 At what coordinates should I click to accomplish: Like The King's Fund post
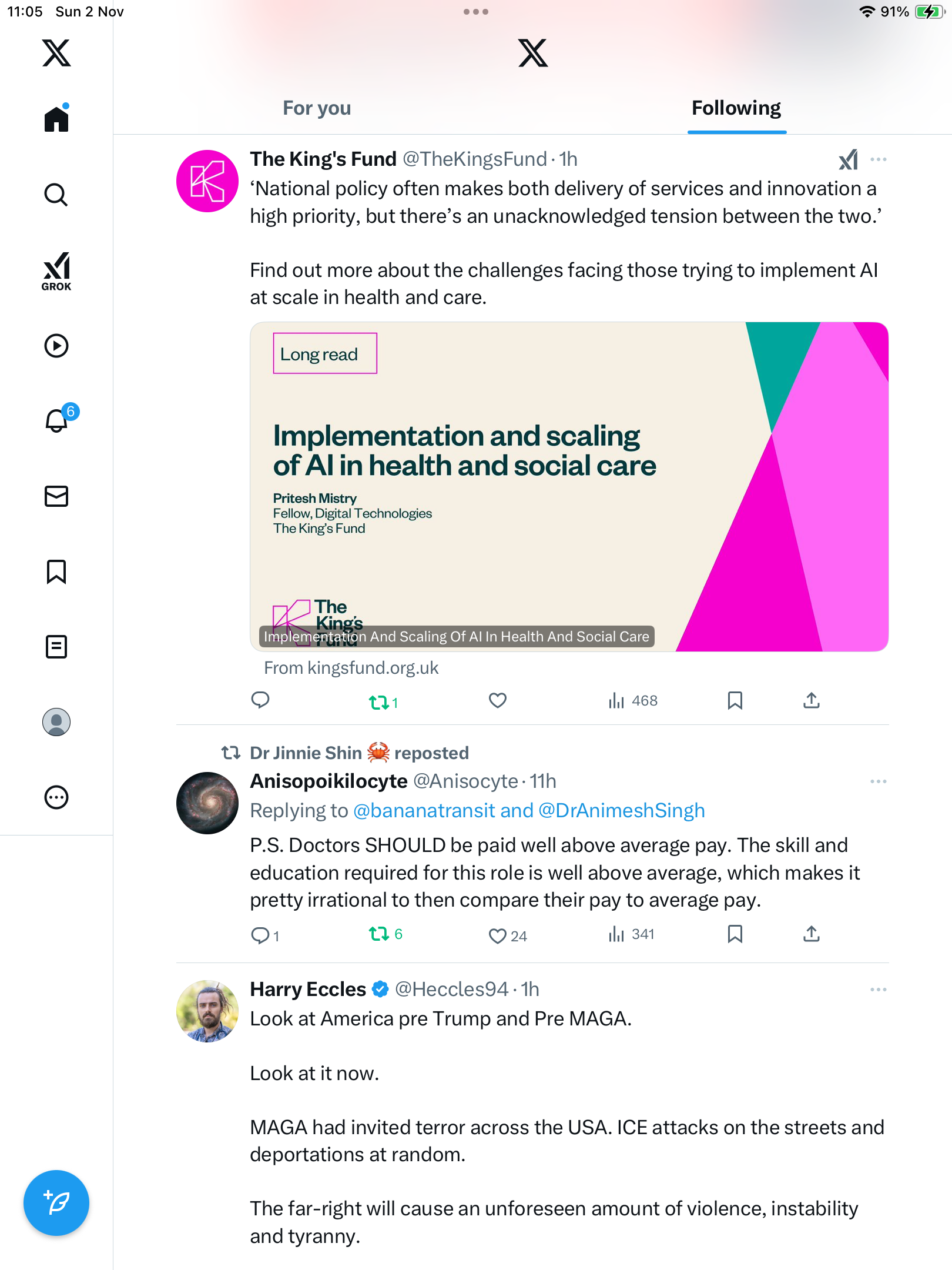pos(497,700)
